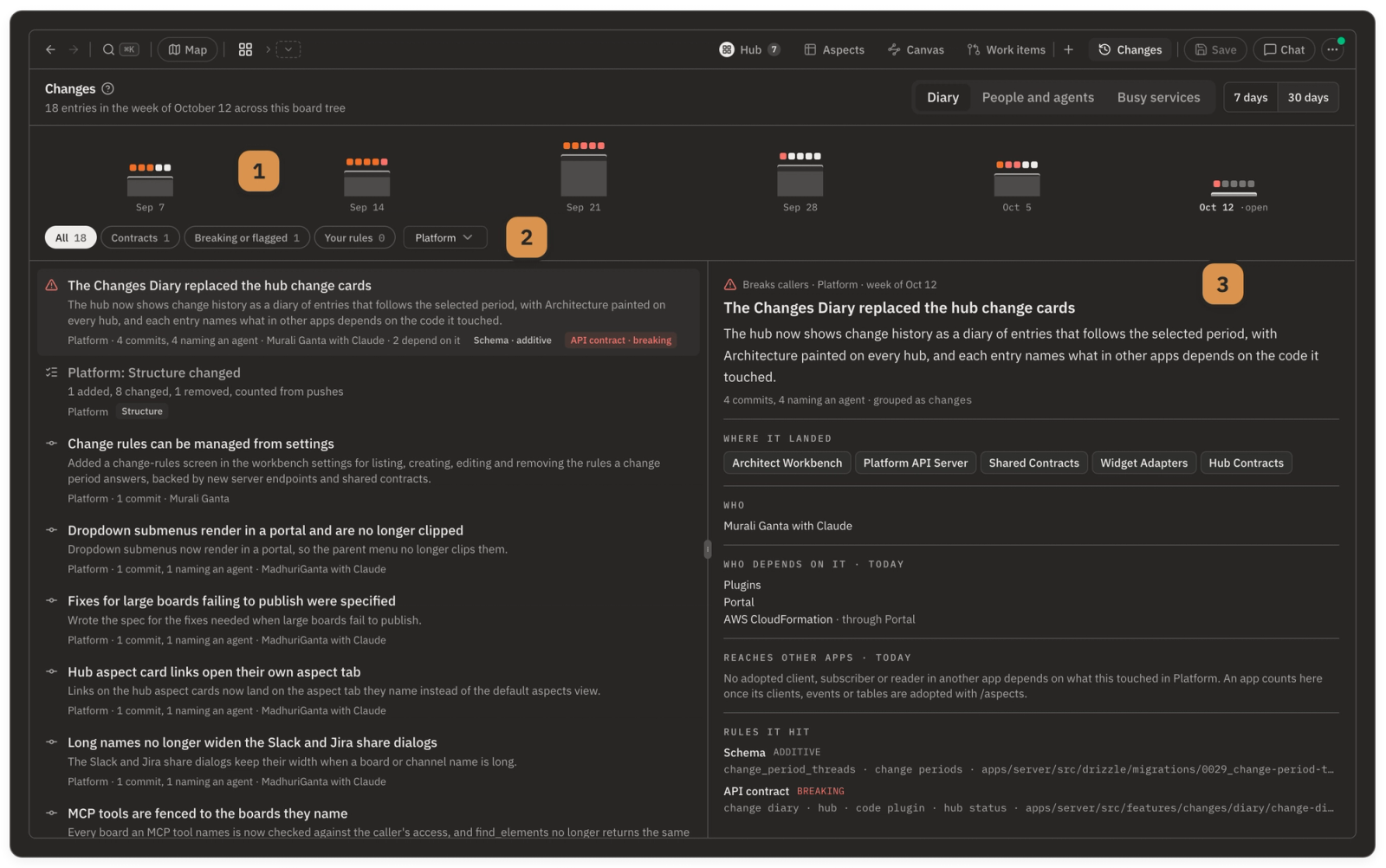Image resolution: width=1386 pixels, height=868 pixels.
Task: Grab the panel splitter handle
Action: pos(708,548)
